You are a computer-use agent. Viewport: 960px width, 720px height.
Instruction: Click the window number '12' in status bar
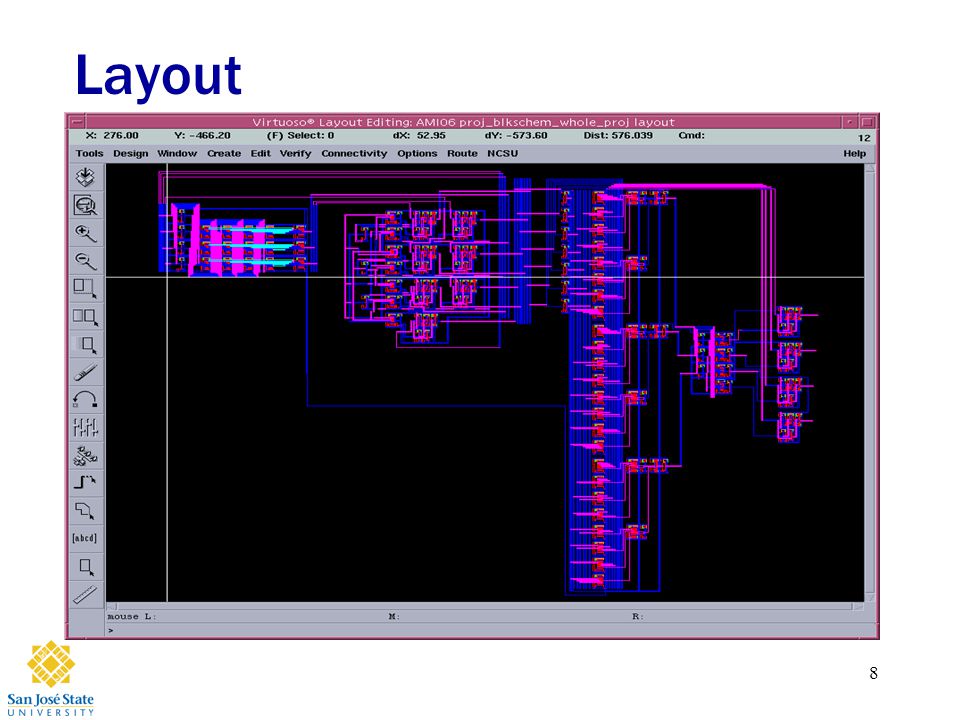click(864, 138)
